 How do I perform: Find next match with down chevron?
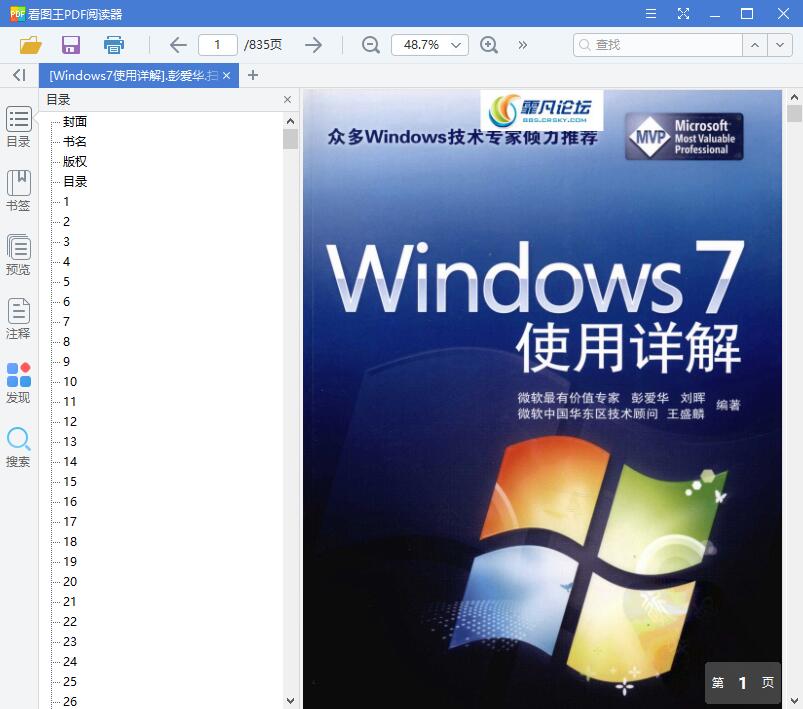[x=780, y=45]
